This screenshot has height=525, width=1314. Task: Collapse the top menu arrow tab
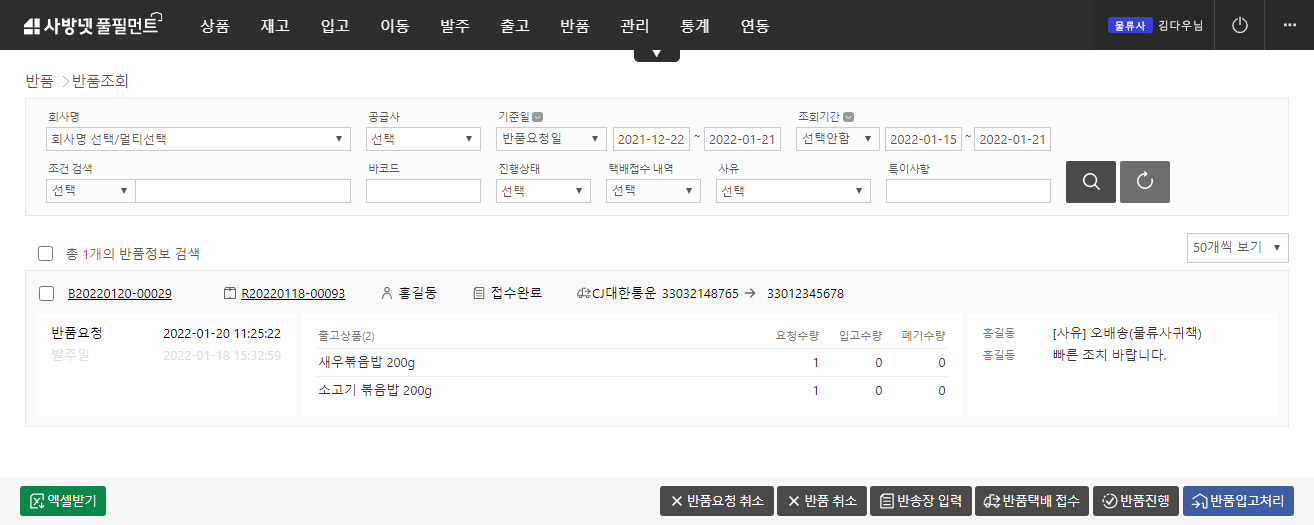pos(657,54)
